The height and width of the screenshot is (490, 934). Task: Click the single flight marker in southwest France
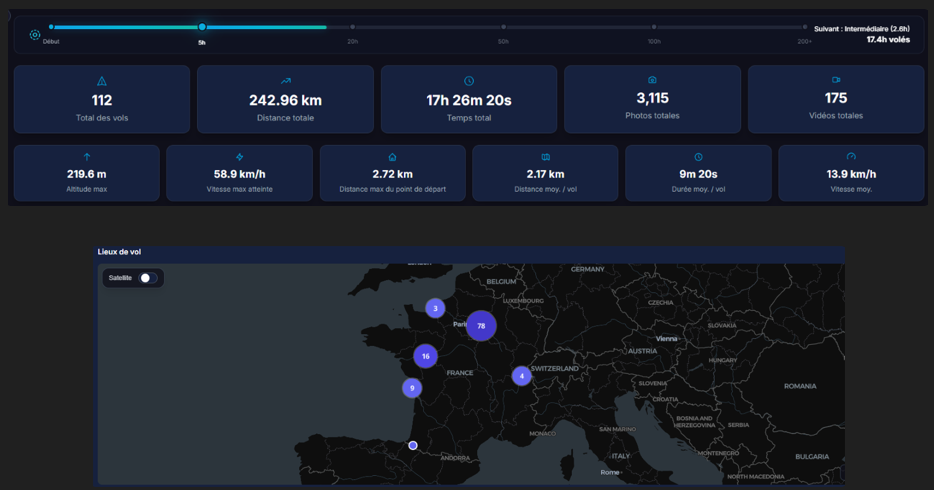tap(413, 446)
